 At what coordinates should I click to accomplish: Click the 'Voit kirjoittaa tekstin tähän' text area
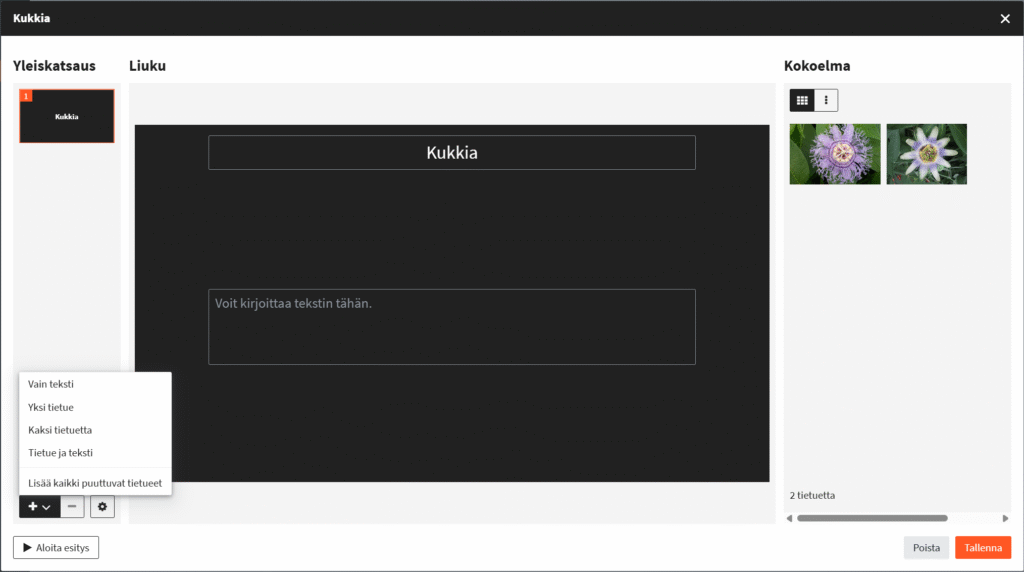(x=452, y=326)
